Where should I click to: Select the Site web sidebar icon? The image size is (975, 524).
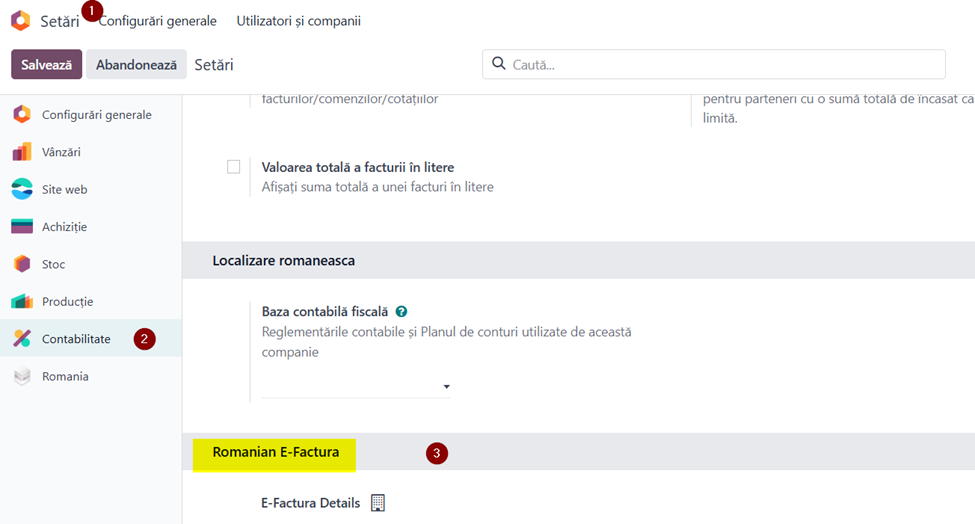pyautogui.click(x=22, y=189)
